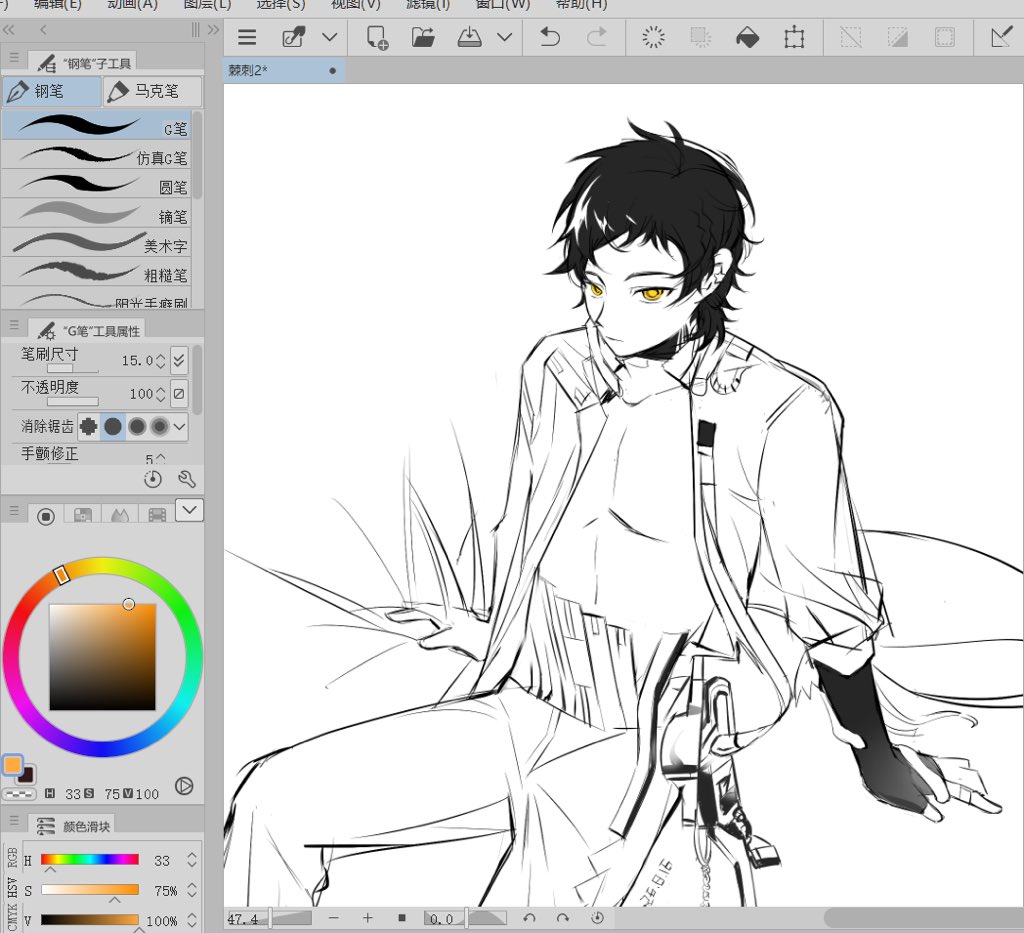This screenshot has width=1024, height=933.
Task: Expand dropdown next to CLIP STUDIO launcher
Action: pyautogui.click(x=330, y=37)
